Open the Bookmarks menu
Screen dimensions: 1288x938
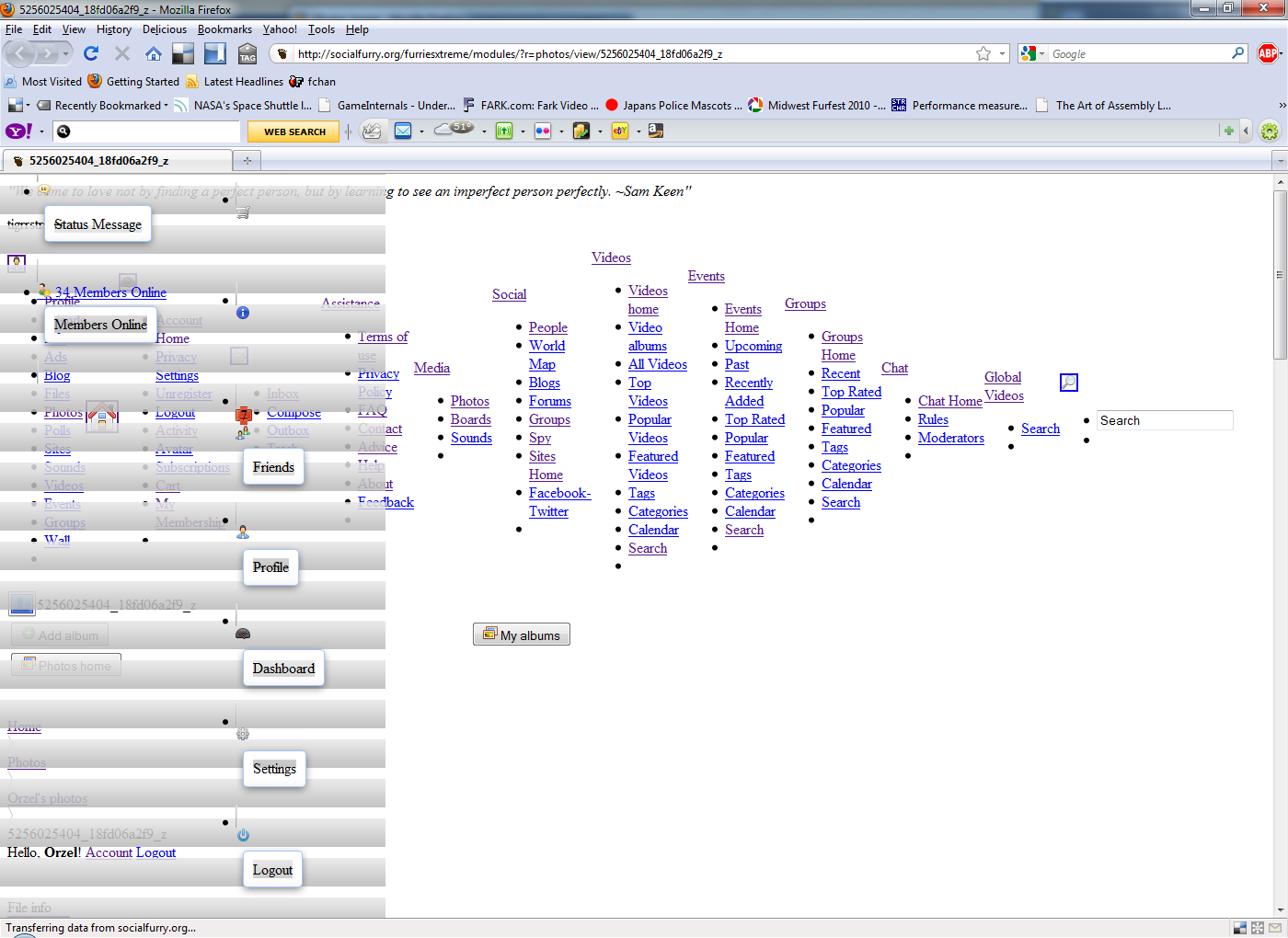(224, 29)
